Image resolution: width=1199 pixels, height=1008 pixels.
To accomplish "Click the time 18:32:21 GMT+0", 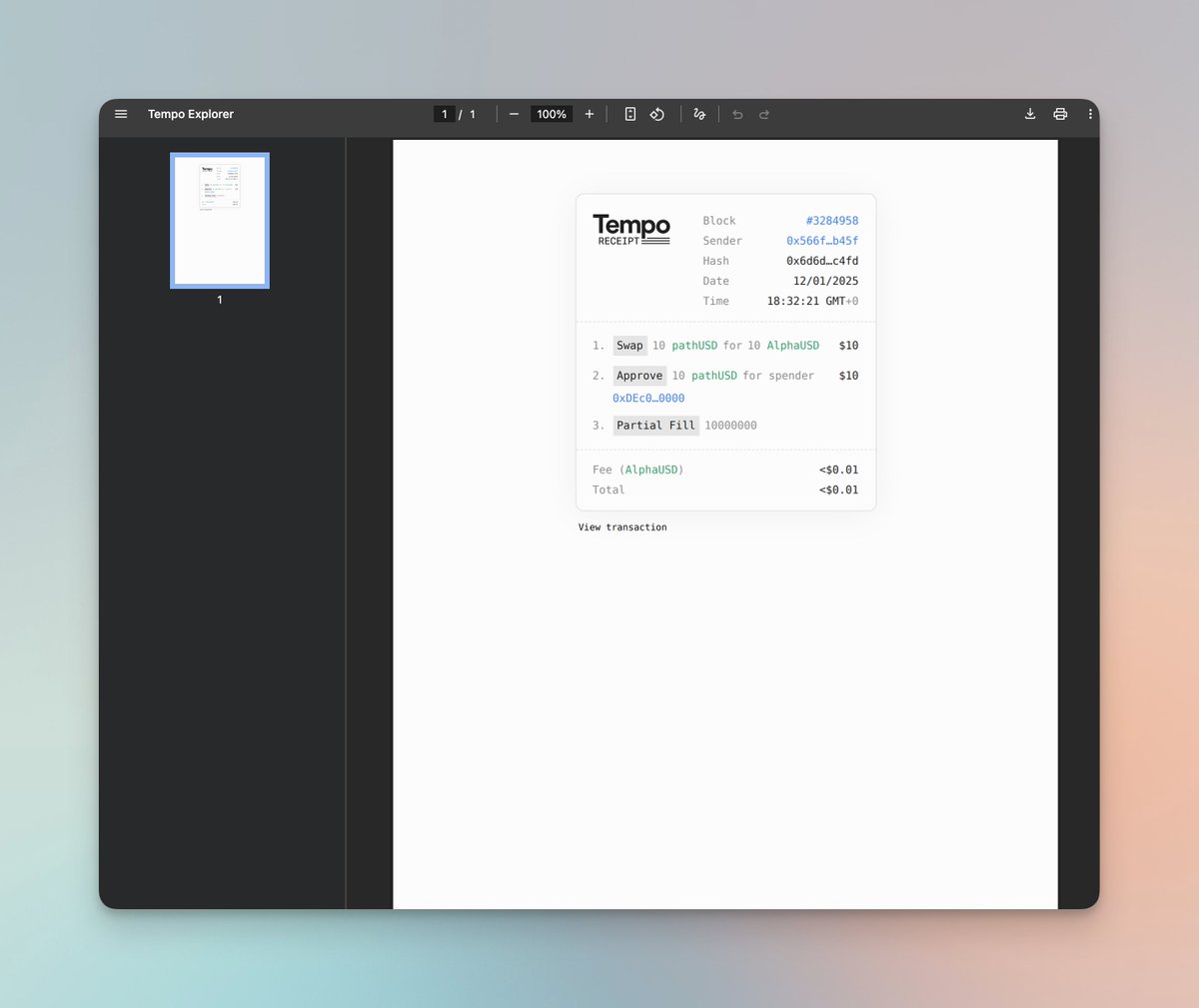I will coord(812,301).
